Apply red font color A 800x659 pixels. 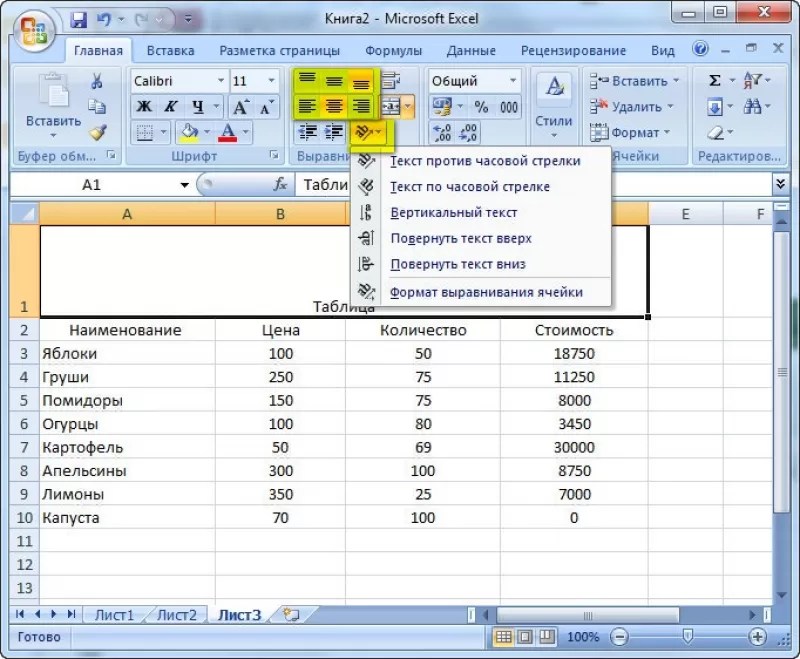pyautogui.click(x=228, y=132)
